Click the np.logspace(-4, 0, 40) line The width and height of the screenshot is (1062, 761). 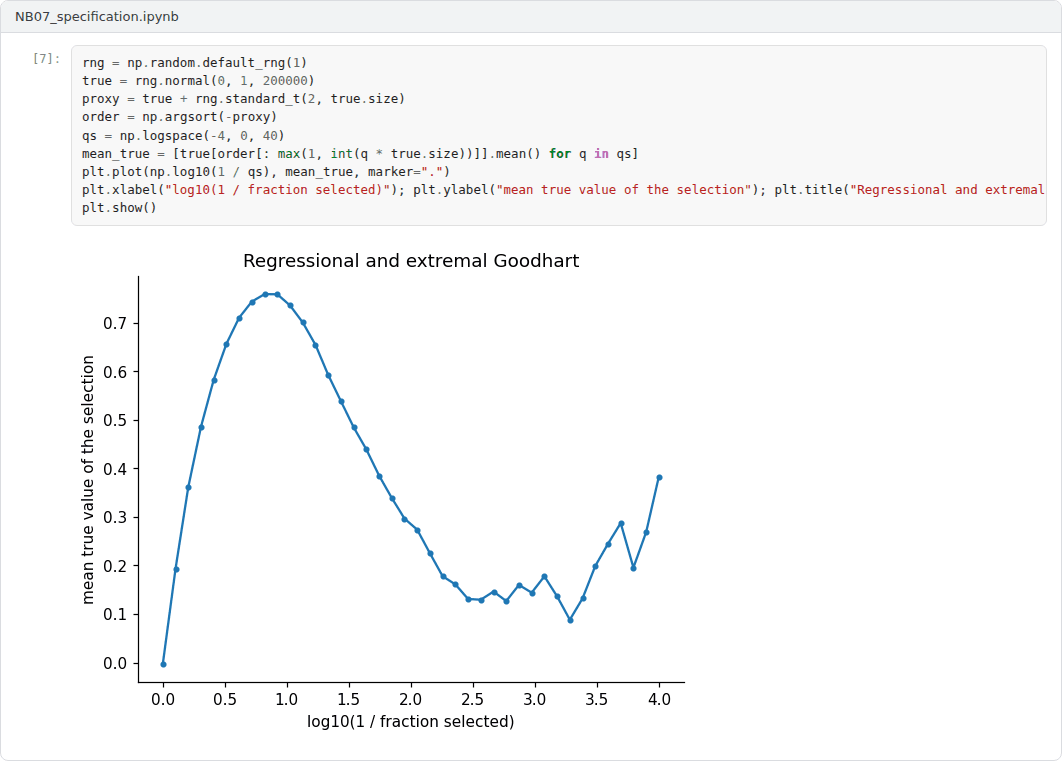coord(183,135)
